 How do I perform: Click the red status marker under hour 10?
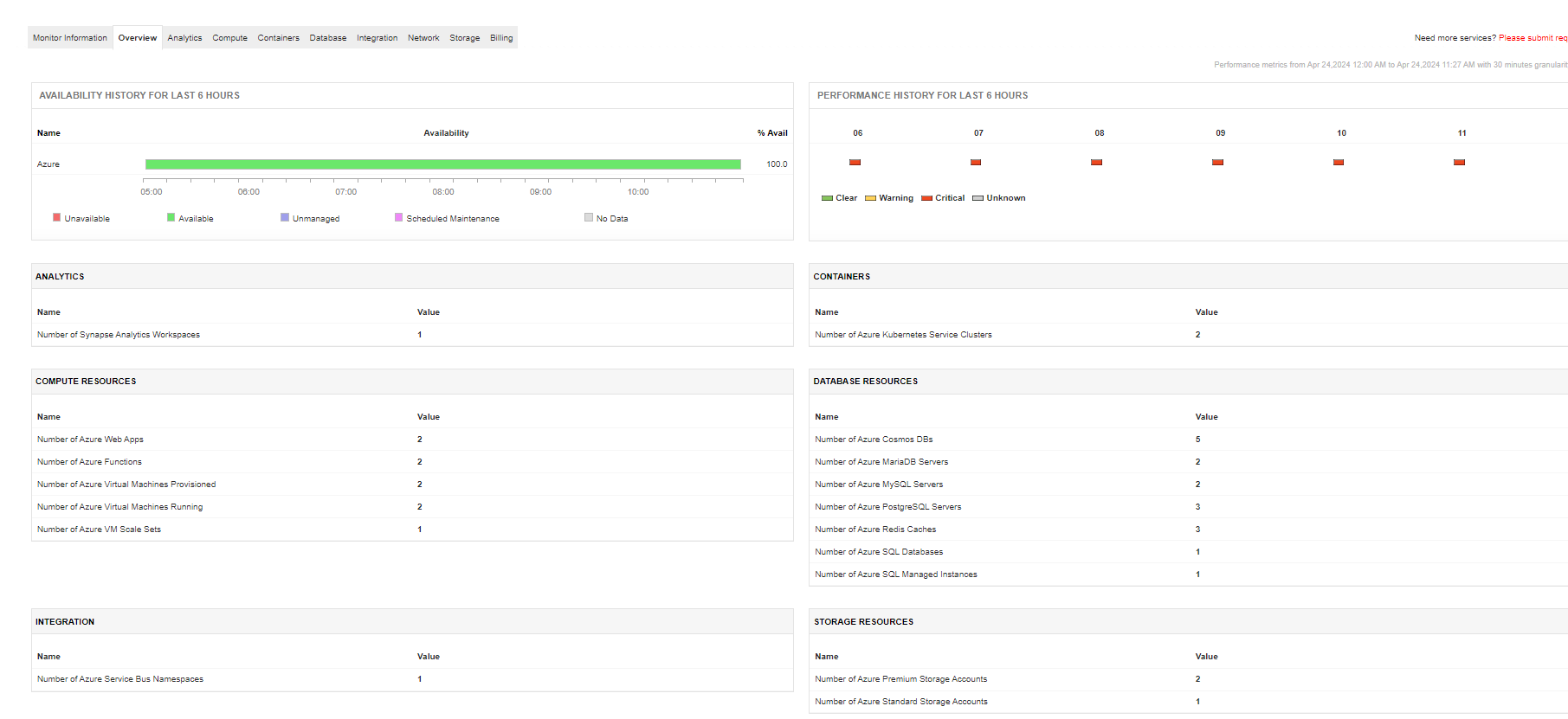[1339, 163]
